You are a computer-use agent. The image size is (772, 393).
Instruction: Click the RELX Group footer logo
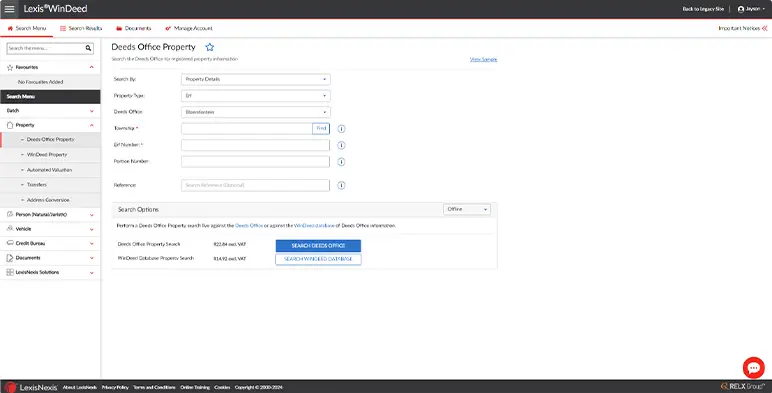pos(743,387)
